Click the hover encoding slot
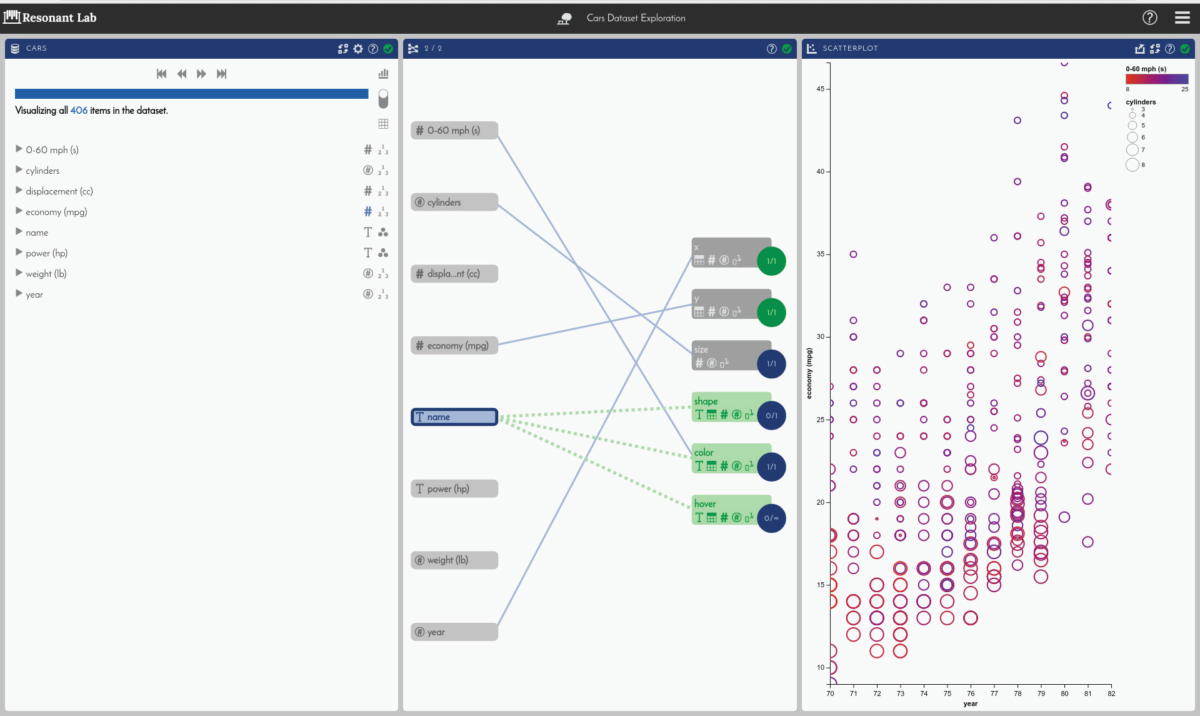Screen dimensions: 1200x716 [x=731, y=511]
